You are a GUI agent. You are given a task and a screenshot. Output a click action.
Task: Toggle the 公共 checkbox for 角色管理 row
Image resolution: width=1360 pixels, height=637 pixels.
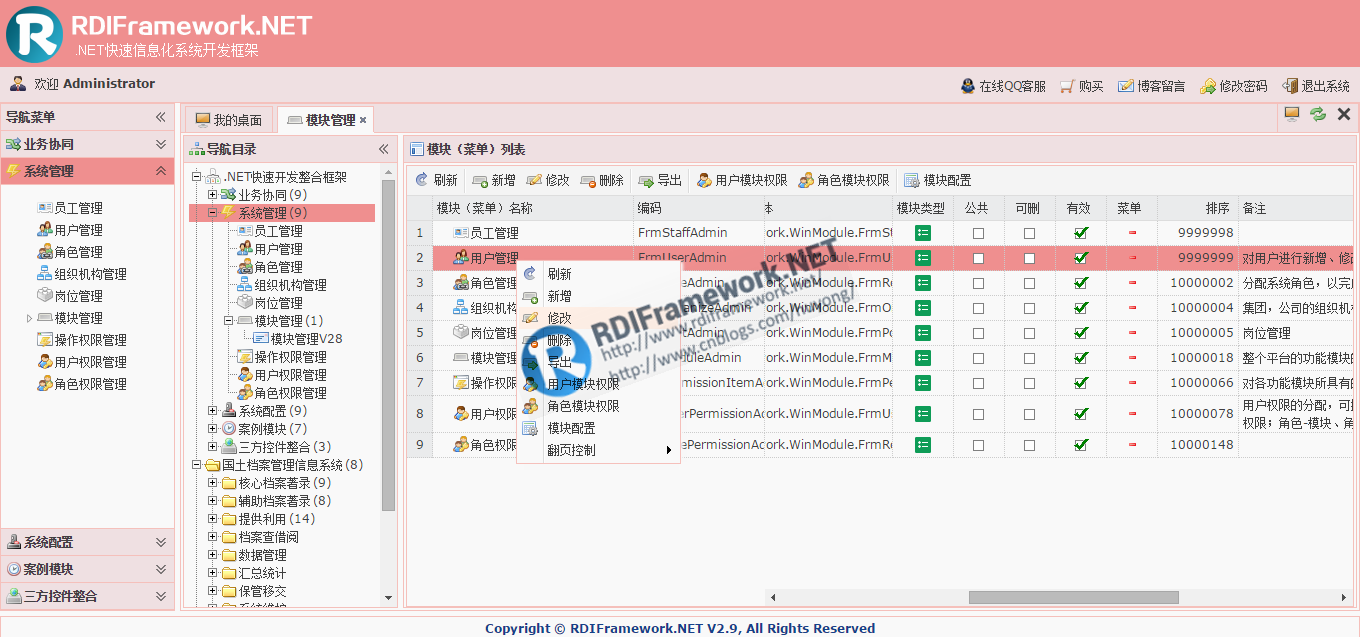[x=978, y=283]
